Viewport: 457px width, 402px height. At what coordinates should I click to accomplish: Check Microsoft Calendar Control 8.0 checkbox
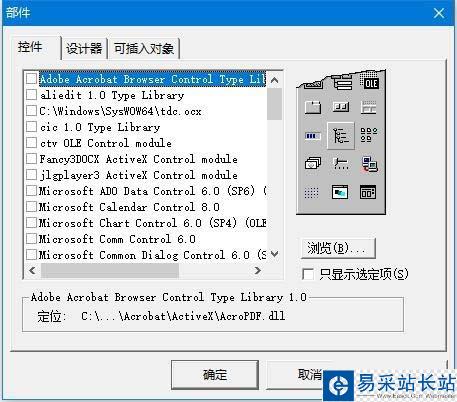[31, 207]
